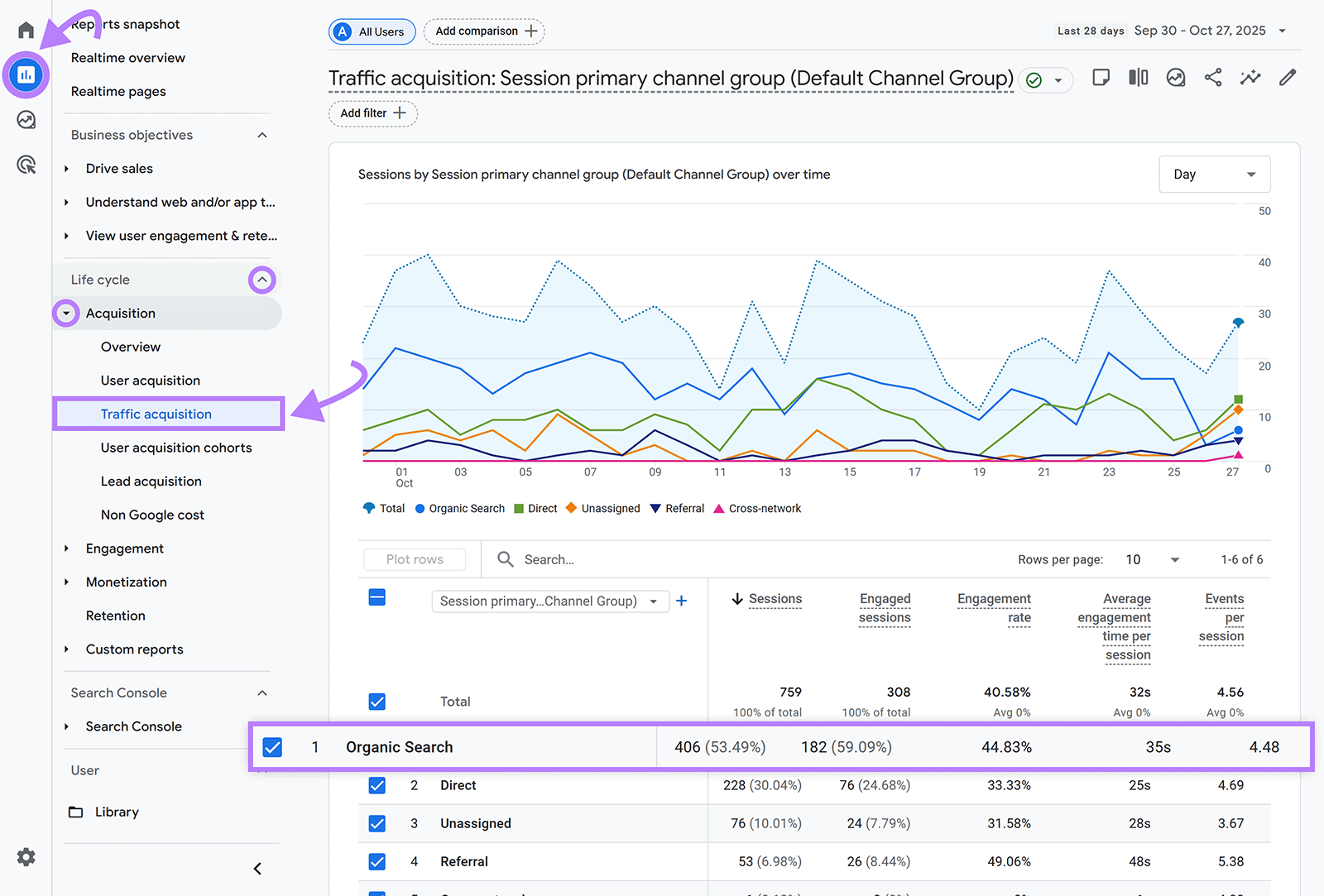The height and width of the screenshot is (896, 1324).
Task: Uncheck the Direct row checkbox
Action: pyautogui.click(x=377, y=785)
